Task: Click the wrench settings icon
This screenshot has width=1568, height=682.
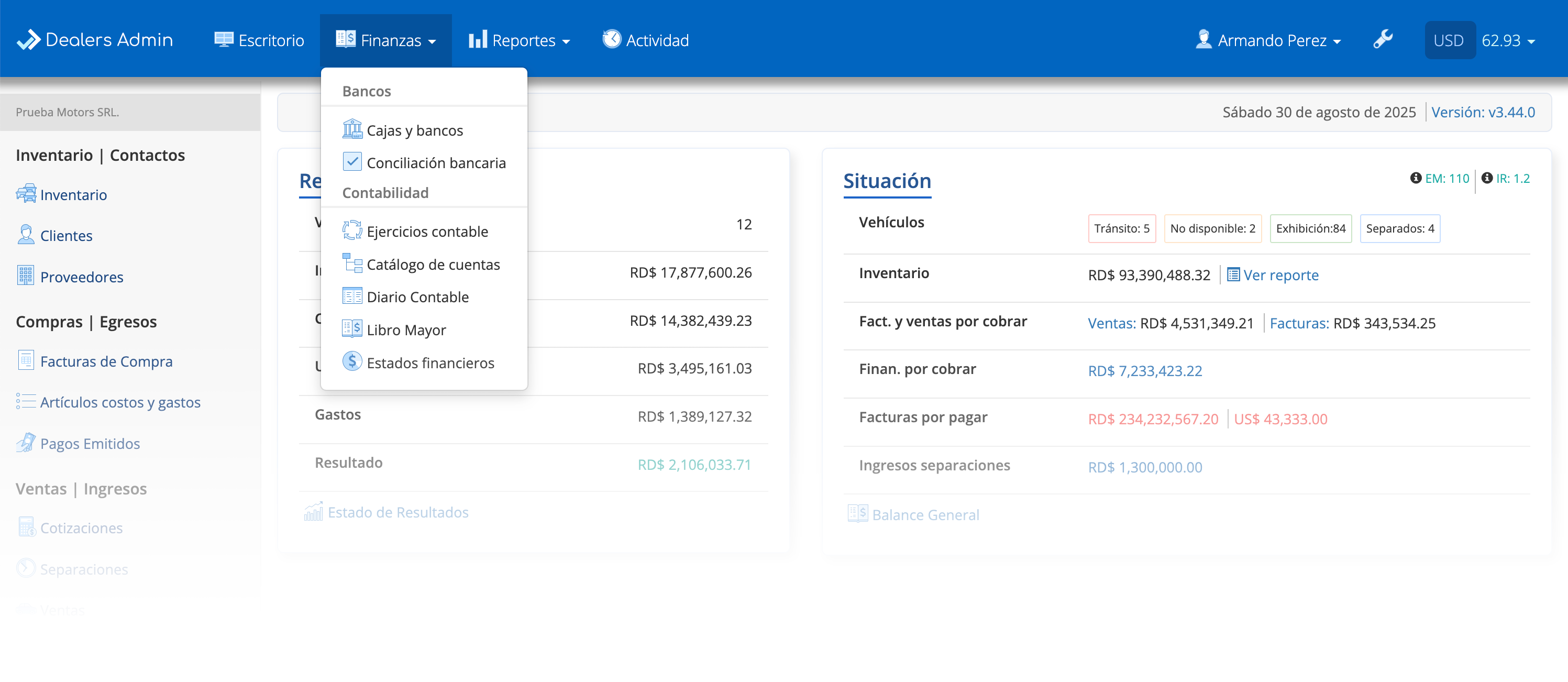Action: click(1383, 40)
